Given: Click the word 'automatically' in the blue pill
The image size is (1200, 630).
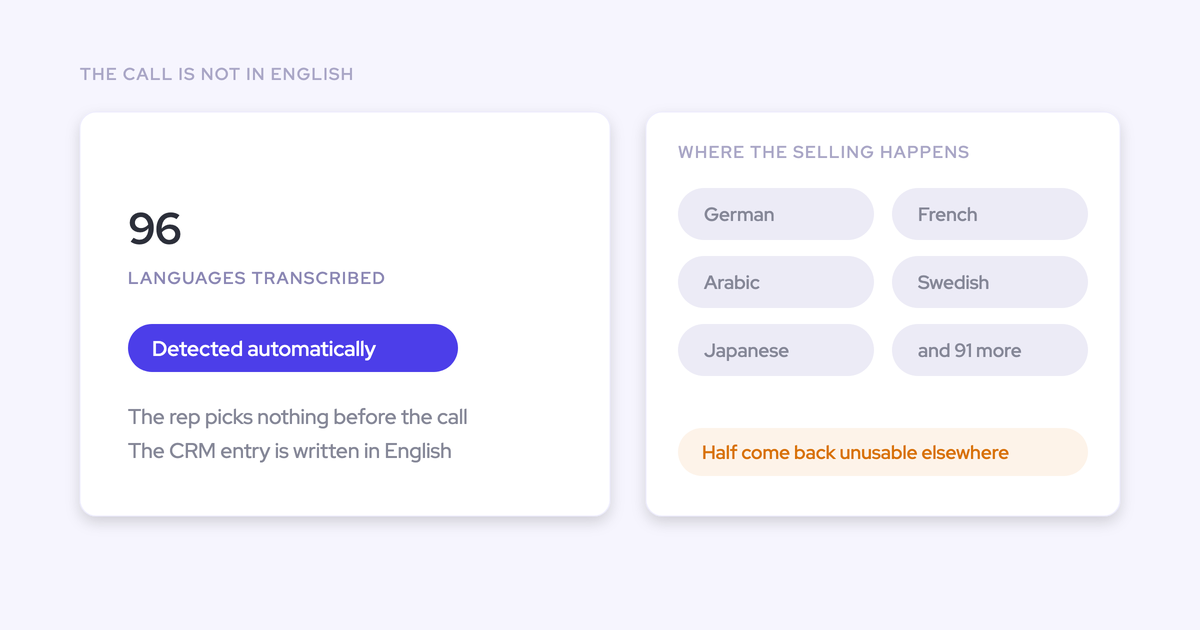Looking at the screenshot, I should click(312, 349).
